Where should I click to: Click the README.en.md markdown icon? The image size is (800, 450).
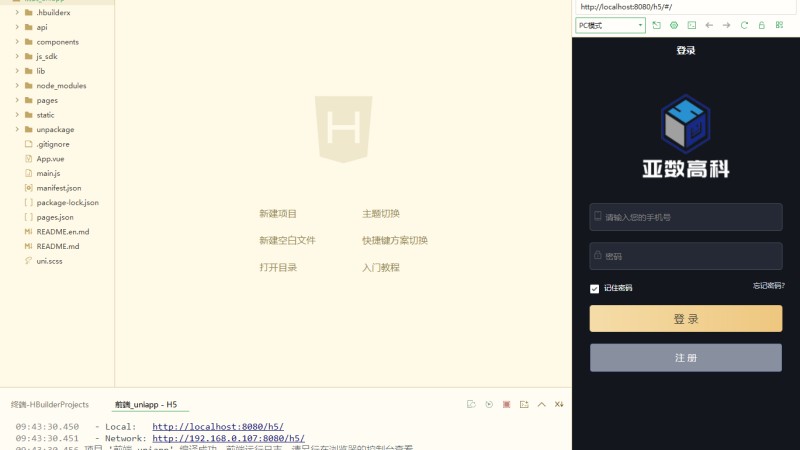(x=29, y=232)
